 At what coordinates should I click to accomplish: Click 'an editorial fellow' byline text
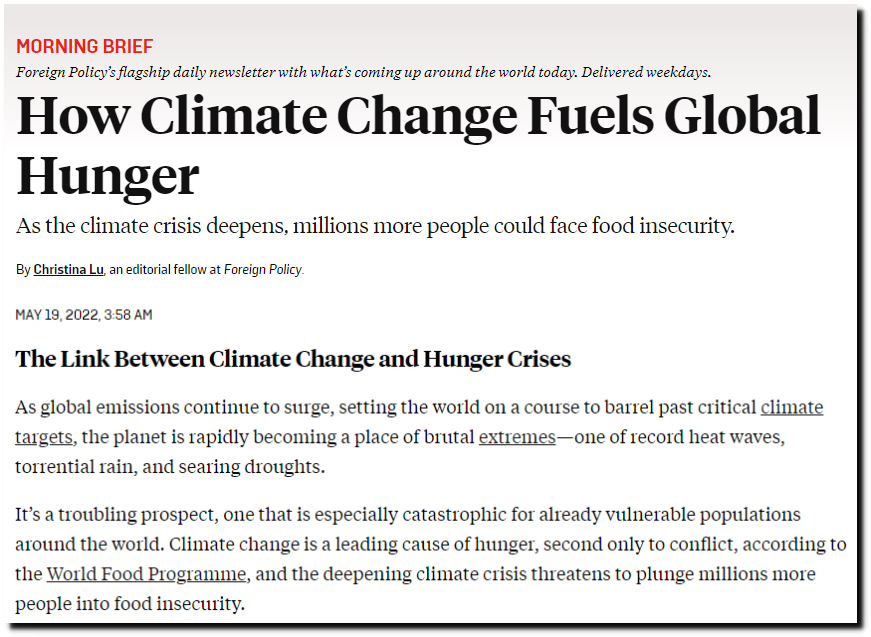click(x=158, y=270)
